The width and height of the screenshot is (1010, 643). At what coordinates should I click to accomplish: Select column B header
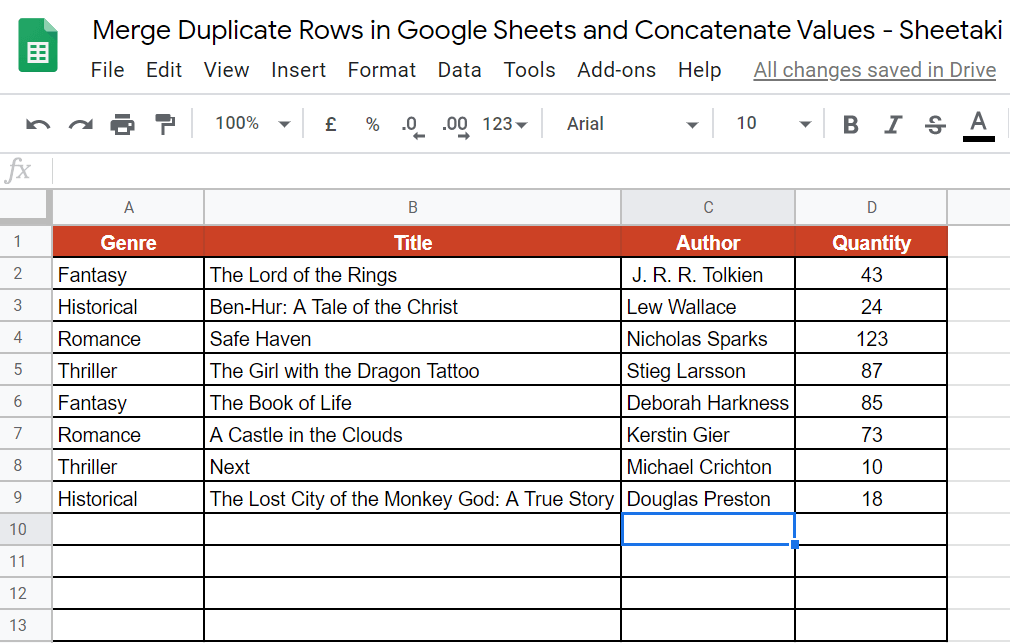412,207
